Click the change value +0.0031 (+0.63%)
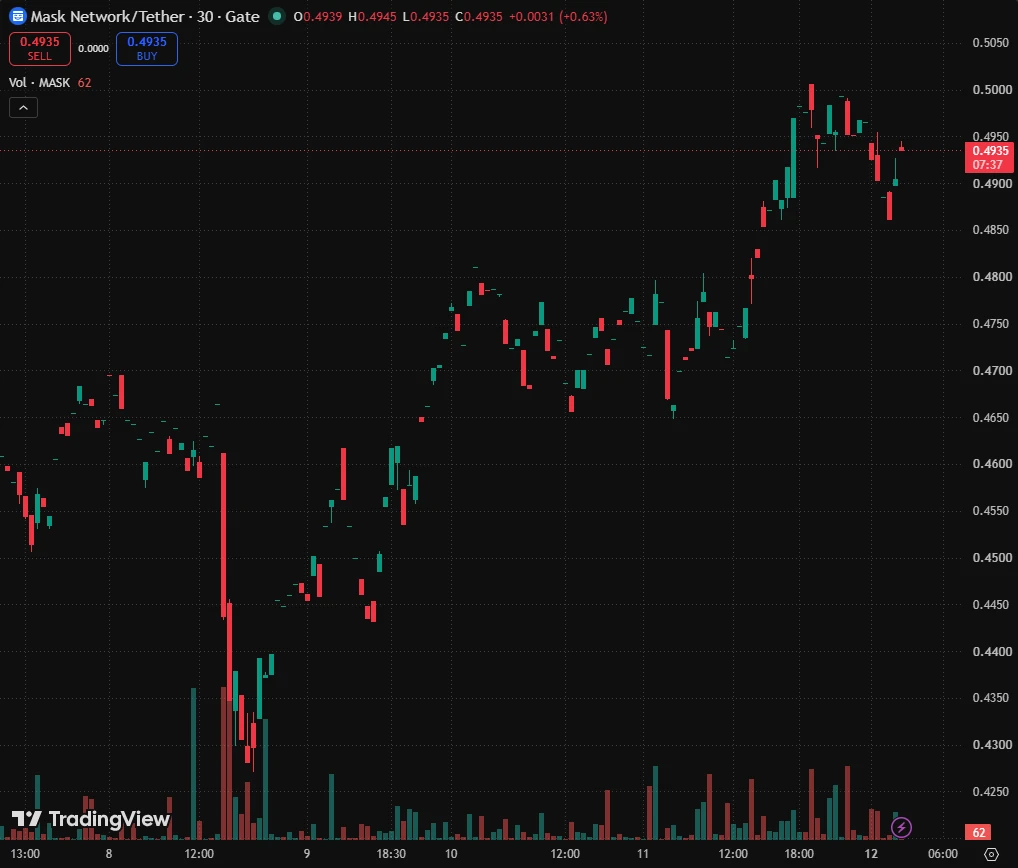 tap(558, 17)
